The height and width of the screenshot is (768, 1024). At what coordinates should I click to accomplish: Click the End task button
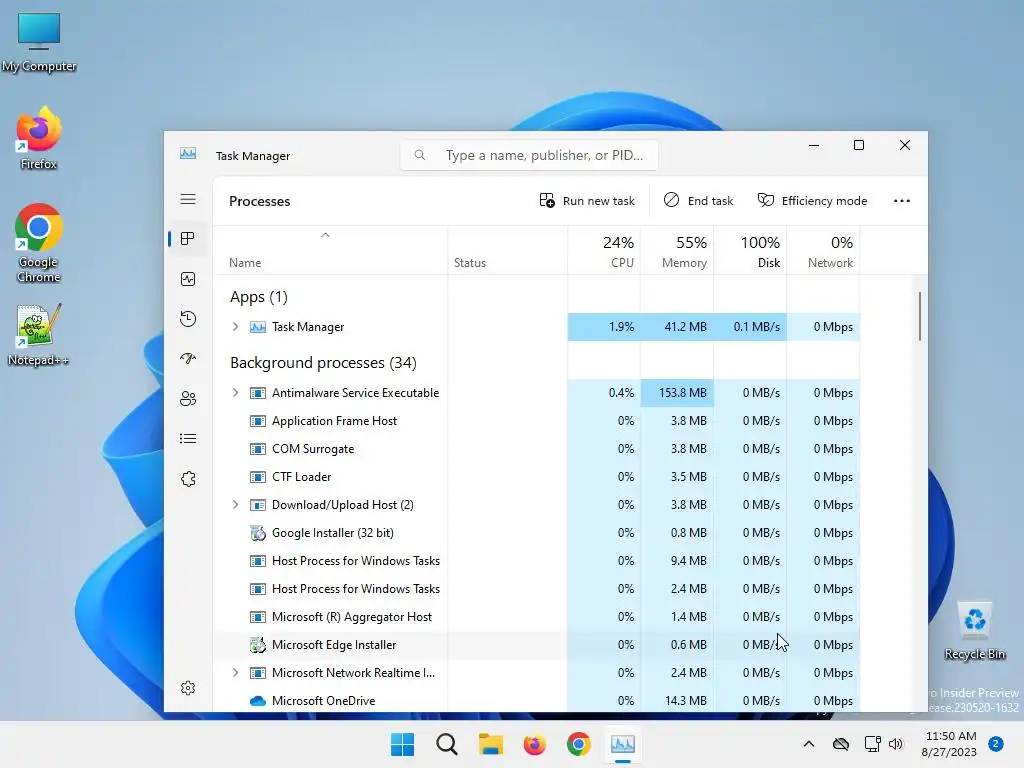click(698, 200)
